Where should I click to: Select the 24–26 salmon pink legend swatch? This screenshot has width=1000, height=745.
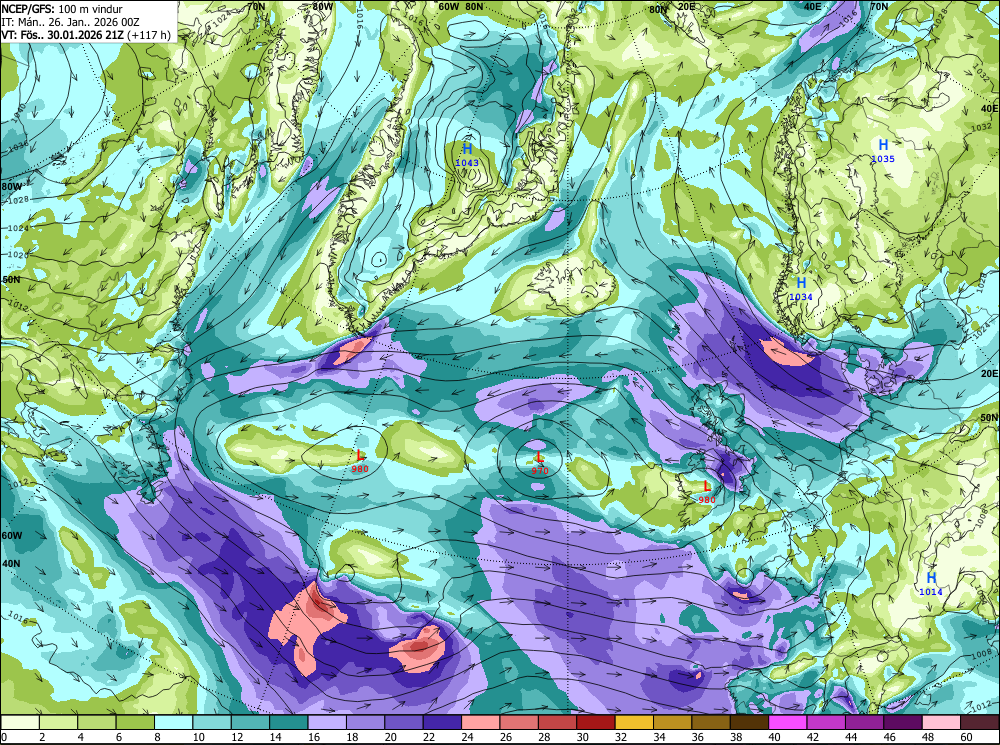click(x=481, y=722)
